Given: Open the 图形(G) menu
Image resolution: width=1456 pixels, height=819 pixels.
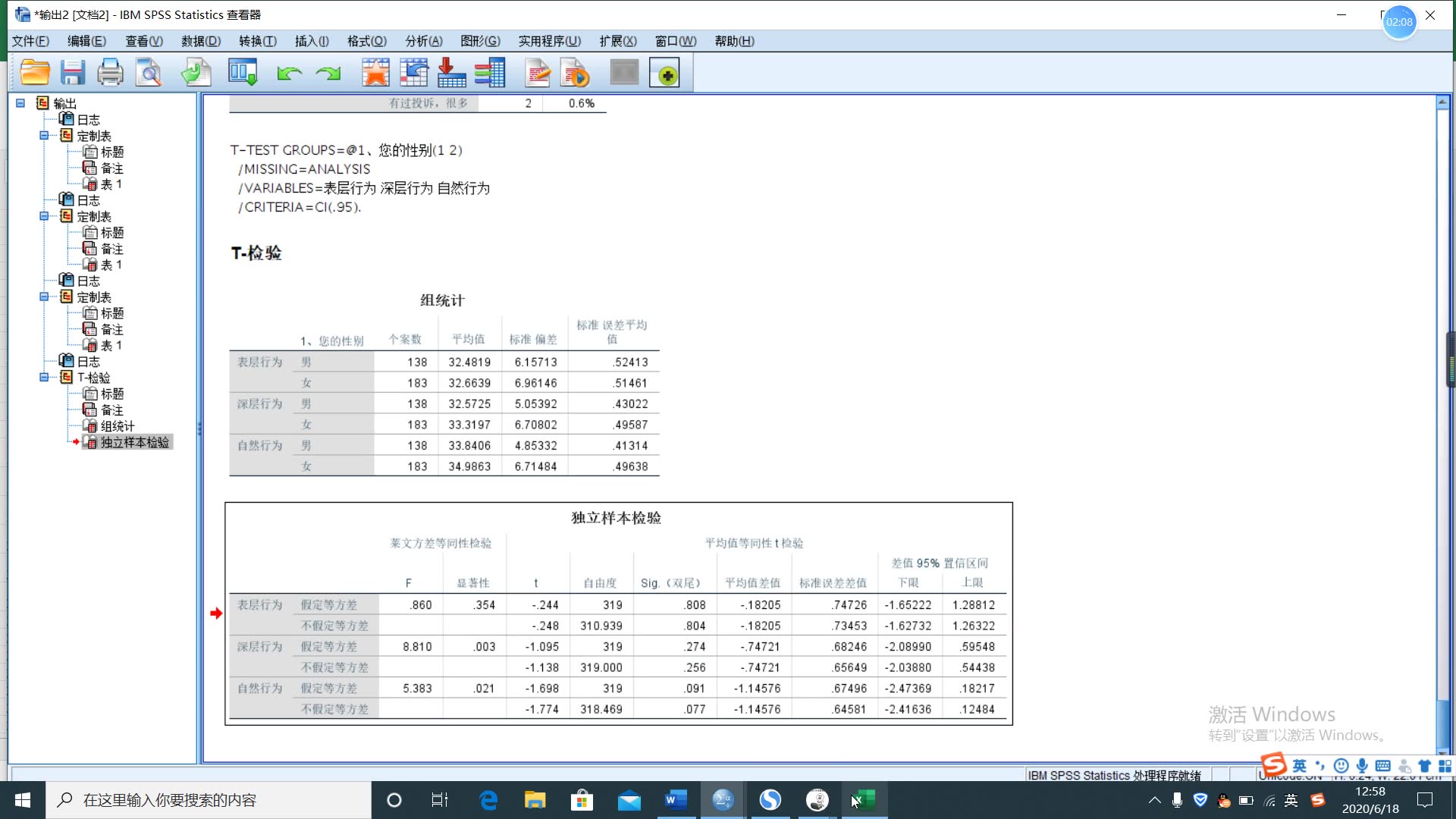Looking at the screenshot, I should tap(480, 41).
